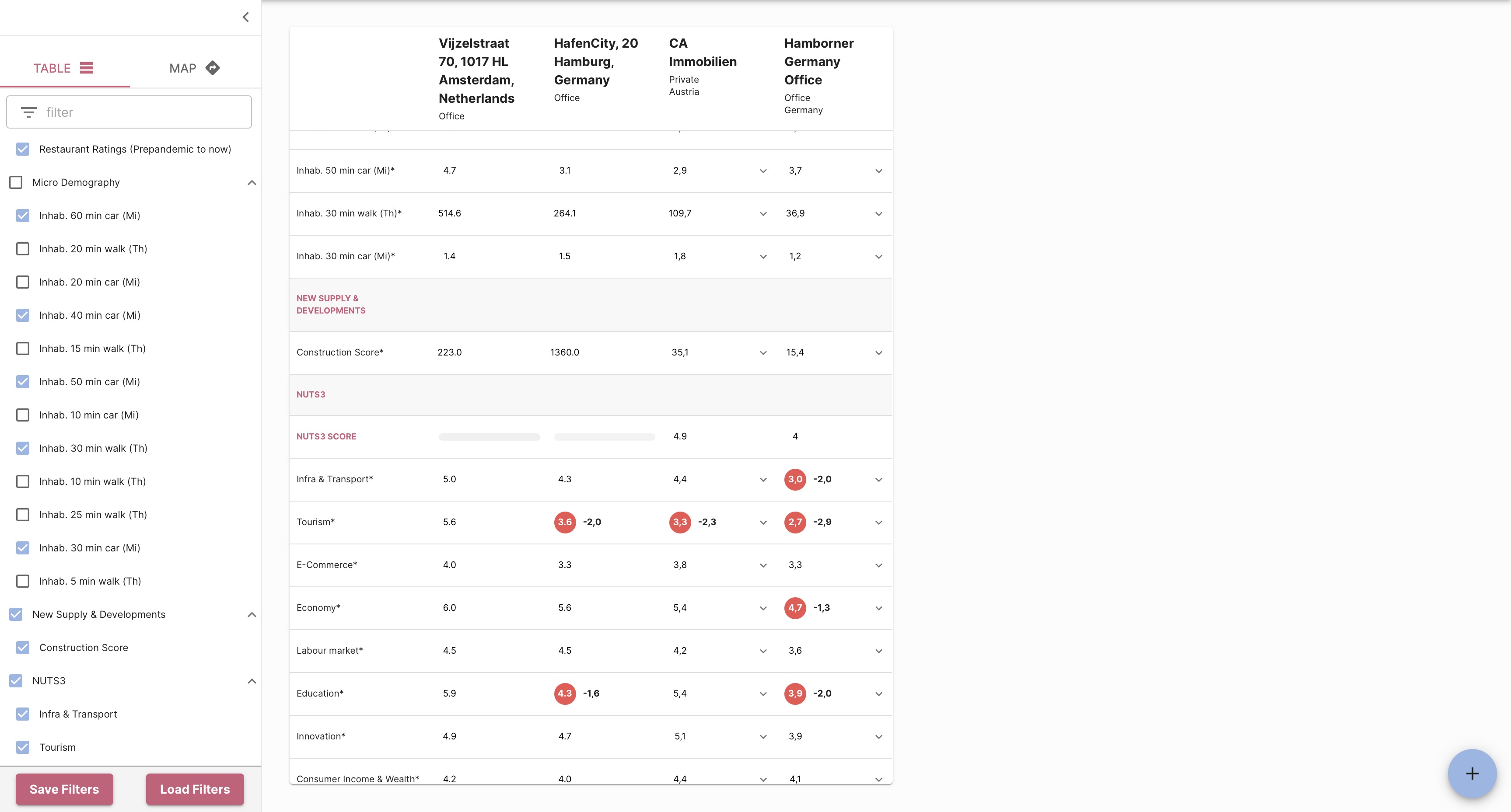Expand CA Immobilien Inhab. 30 min walk cell
The height and width of the screenshot is (812, 1511).
(x=763, y=214)
